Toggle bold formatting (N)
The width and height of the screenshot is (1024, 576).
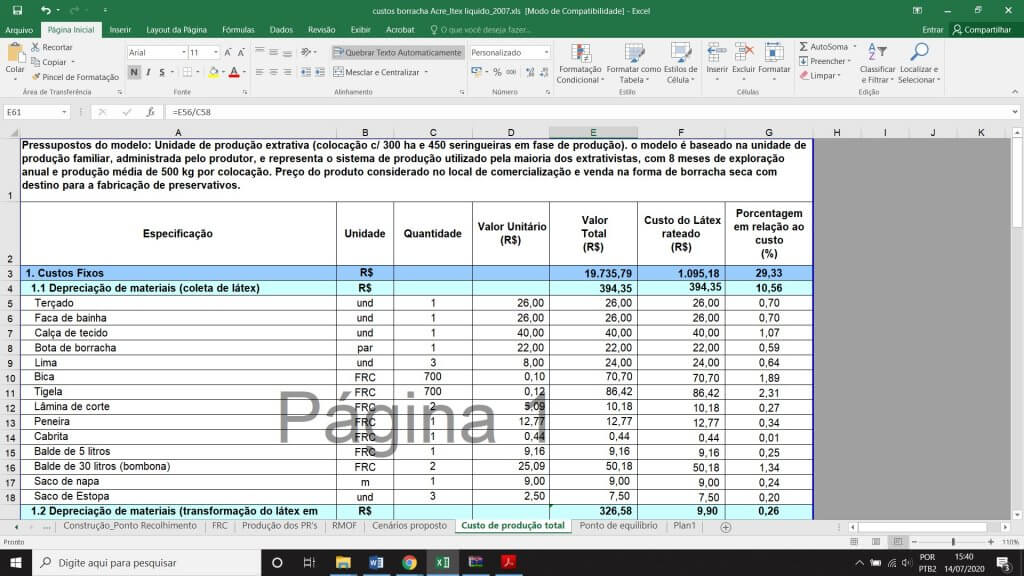(x=134, y=72)
